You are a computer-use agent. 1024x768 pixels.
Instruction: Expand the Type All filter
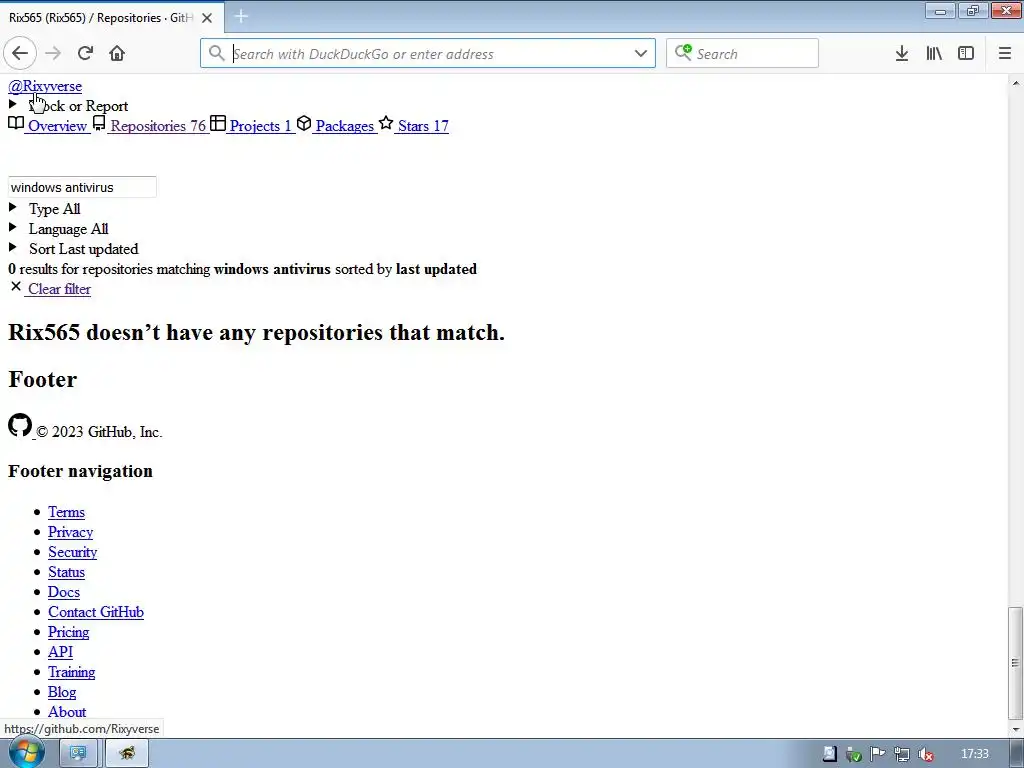pos(44,209)
